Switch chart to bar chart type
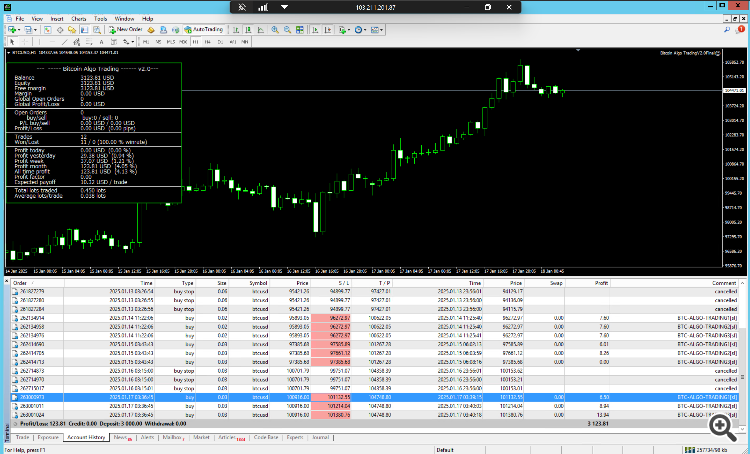This screenshot has height=454, width=750. pyautogui.click(x=236, y=30)
